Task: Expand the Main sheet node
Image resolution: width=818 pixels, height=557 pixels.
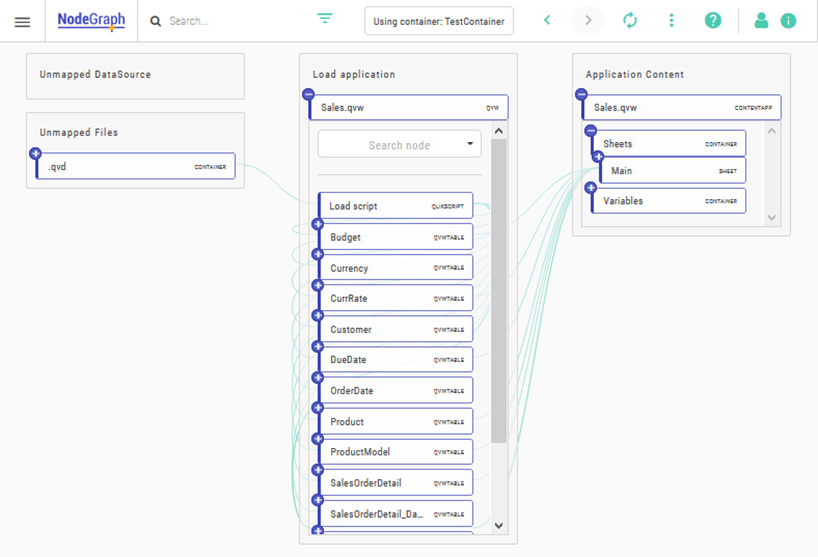Action: click(x=598, y=156)
